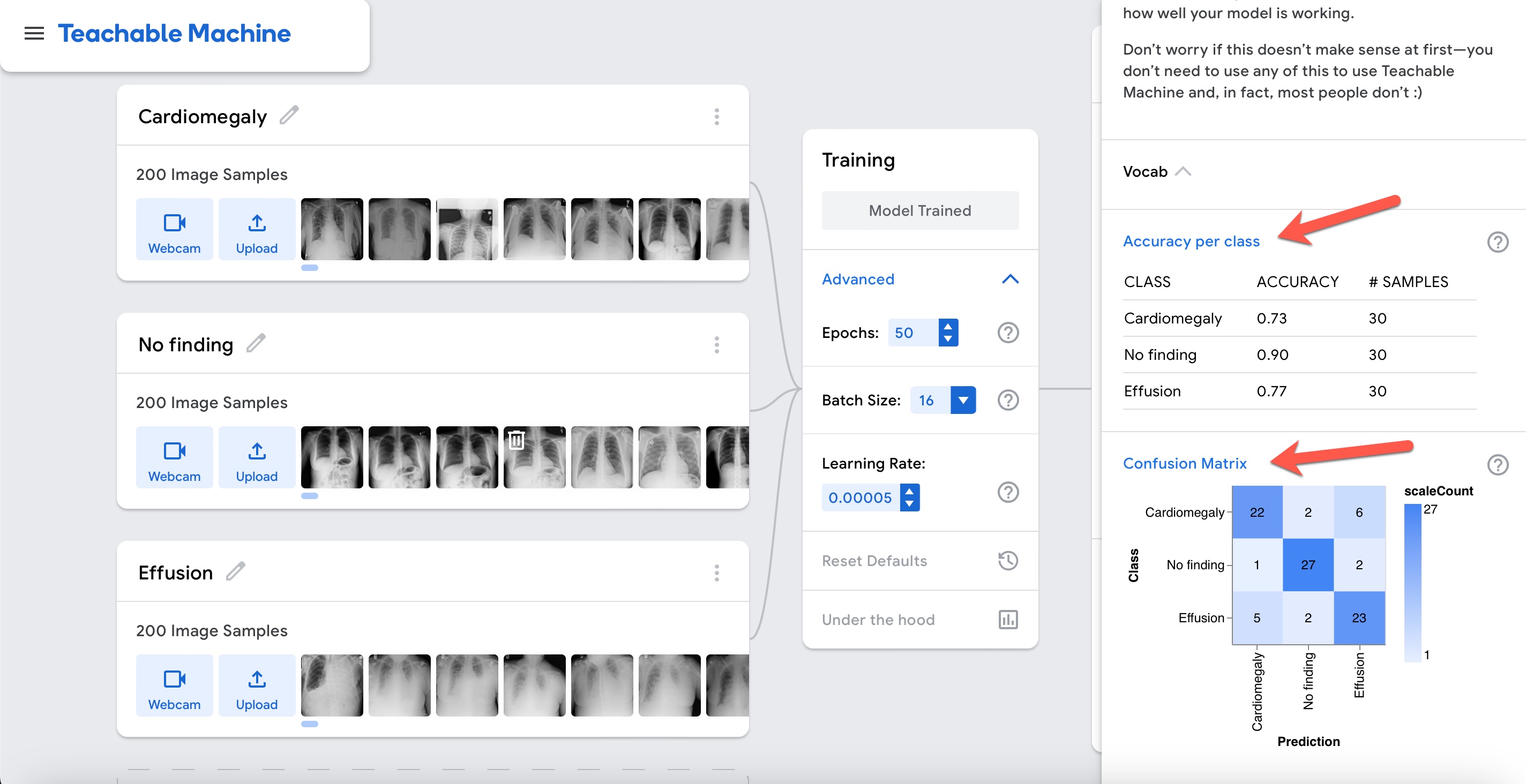Open help for Confusion Matrix

(1497, 465)
